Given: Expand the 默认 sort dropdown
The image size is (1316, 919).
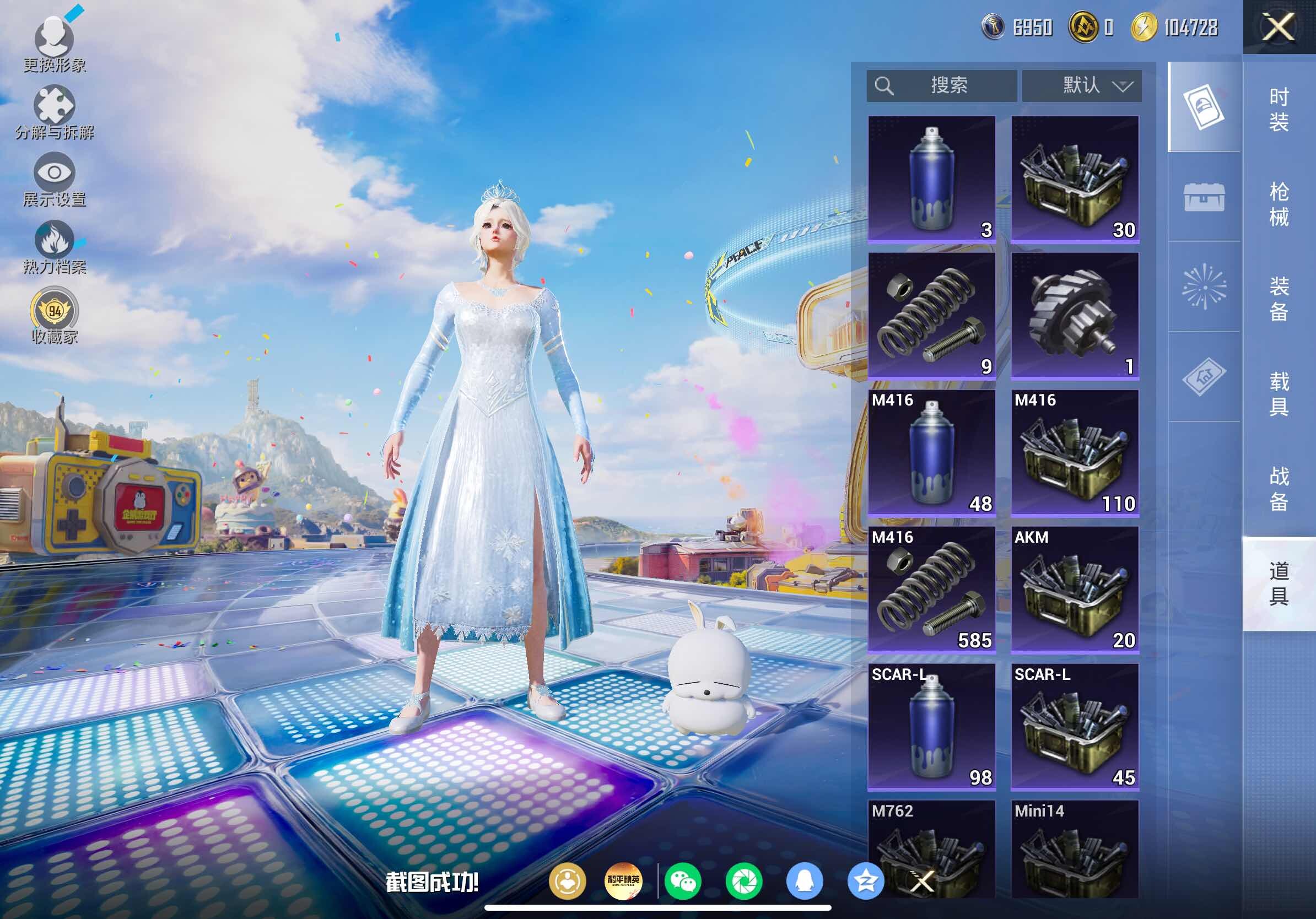Looking at the screenshot, I should click(1082, 86).
